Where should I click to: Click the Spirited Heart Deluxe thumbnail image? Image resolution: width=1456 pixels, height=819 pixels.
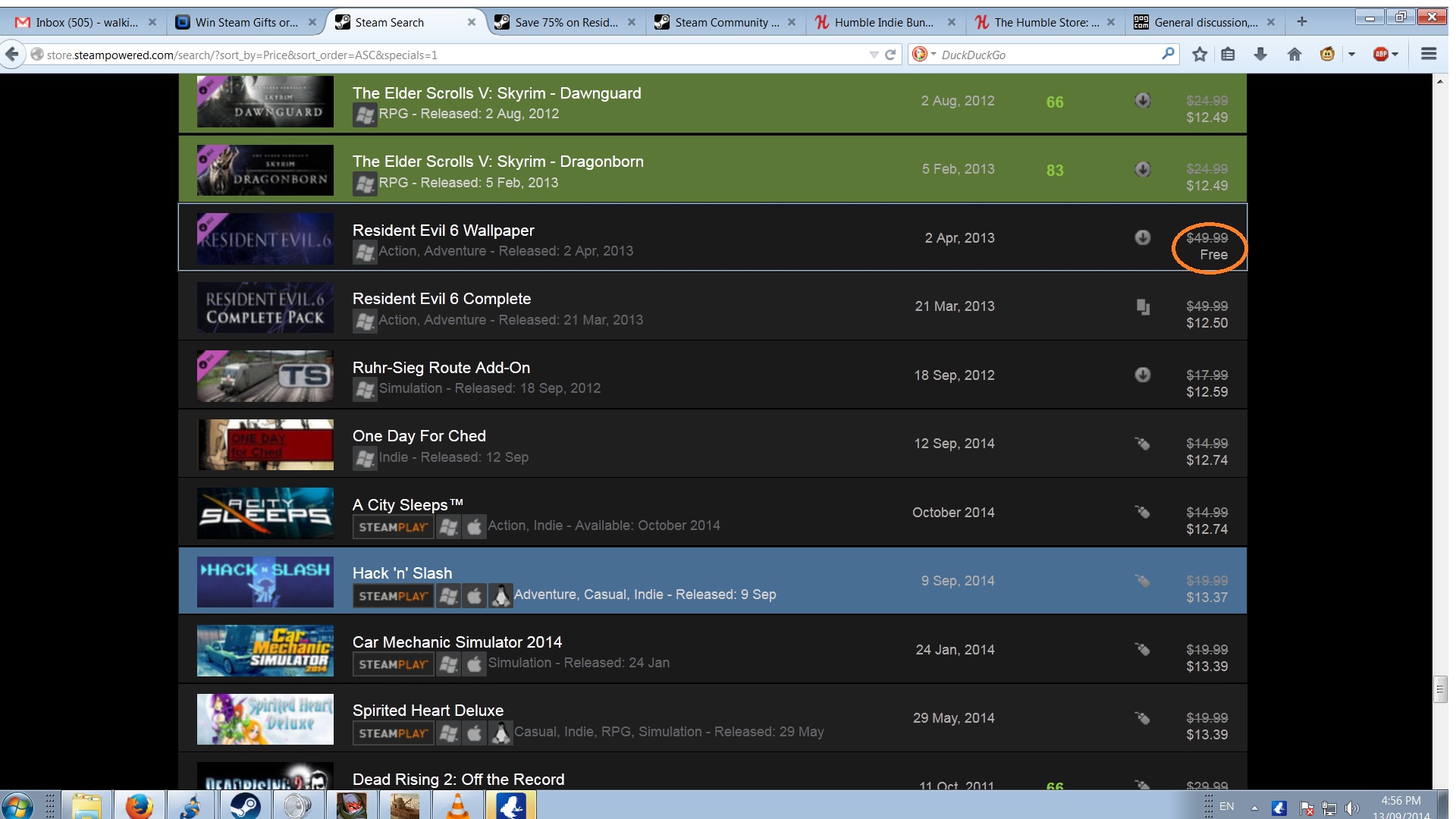(265, 719)
